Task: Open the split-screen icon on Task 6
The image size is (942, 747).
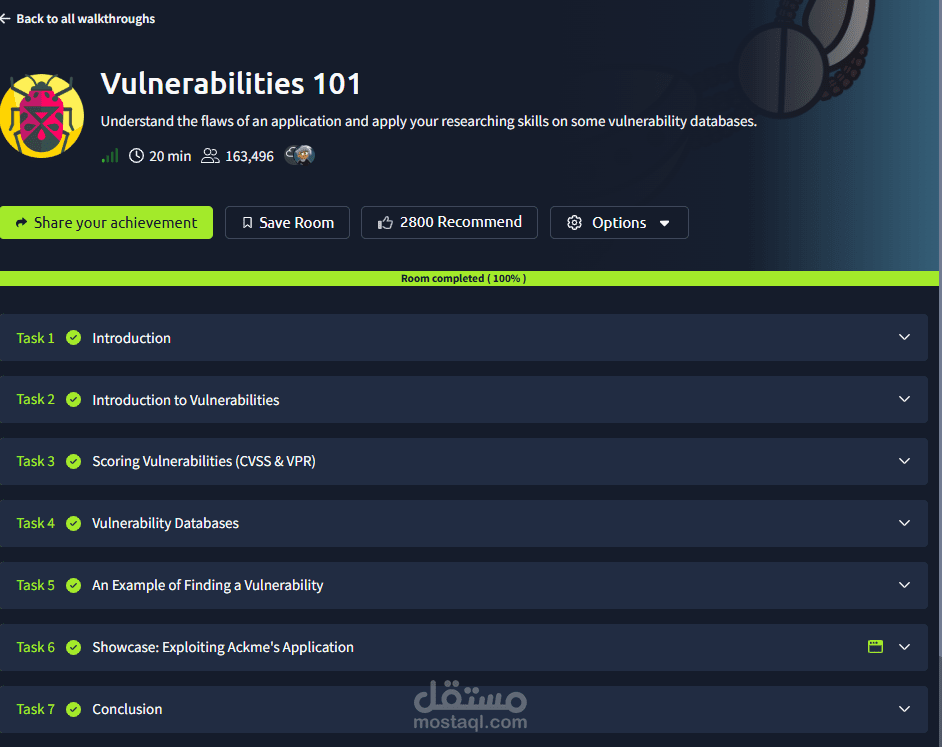Action: pyautogui.click(x=875, y=647)
